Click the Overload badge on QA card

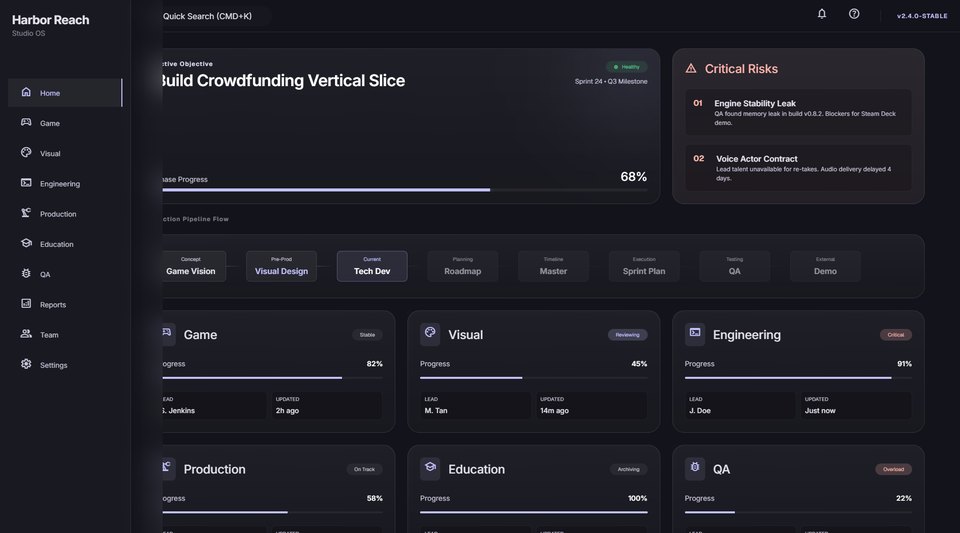point(893,469)
